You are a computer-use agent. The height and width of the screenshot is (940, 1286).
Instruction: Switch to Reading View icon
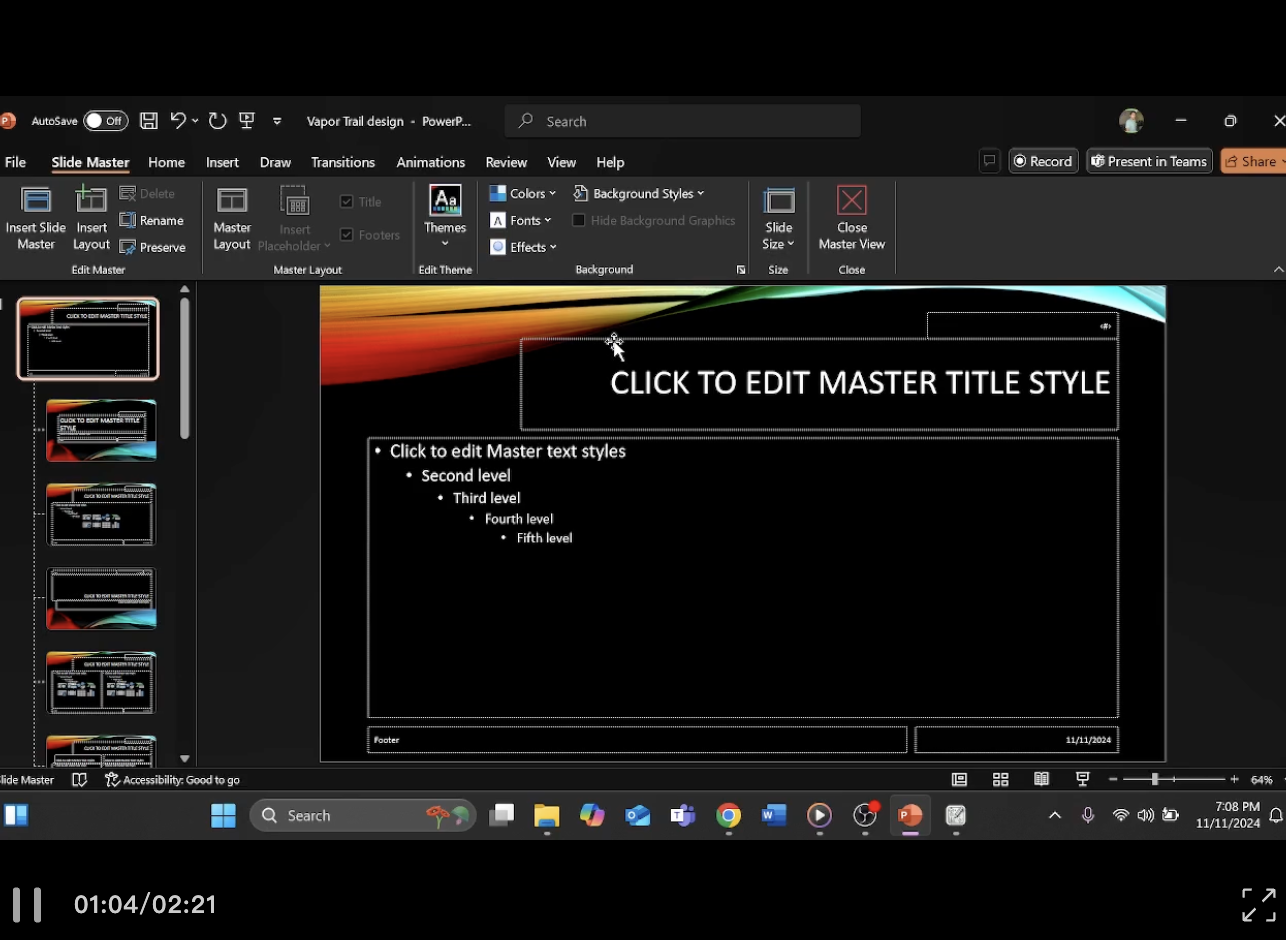click(x=1041, y=780)
